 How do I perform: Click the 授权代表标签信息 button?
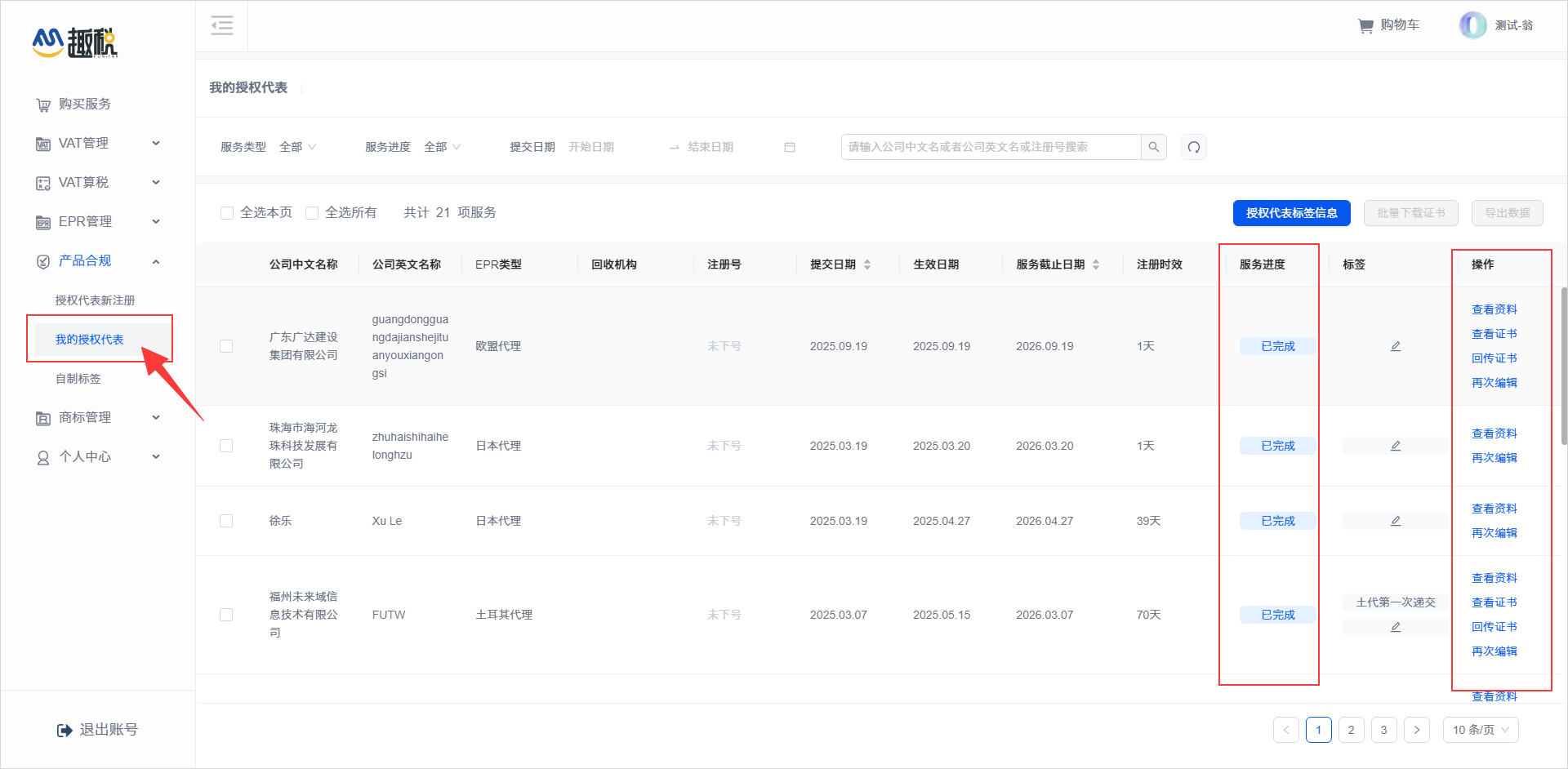click(x=1291, y=213)
